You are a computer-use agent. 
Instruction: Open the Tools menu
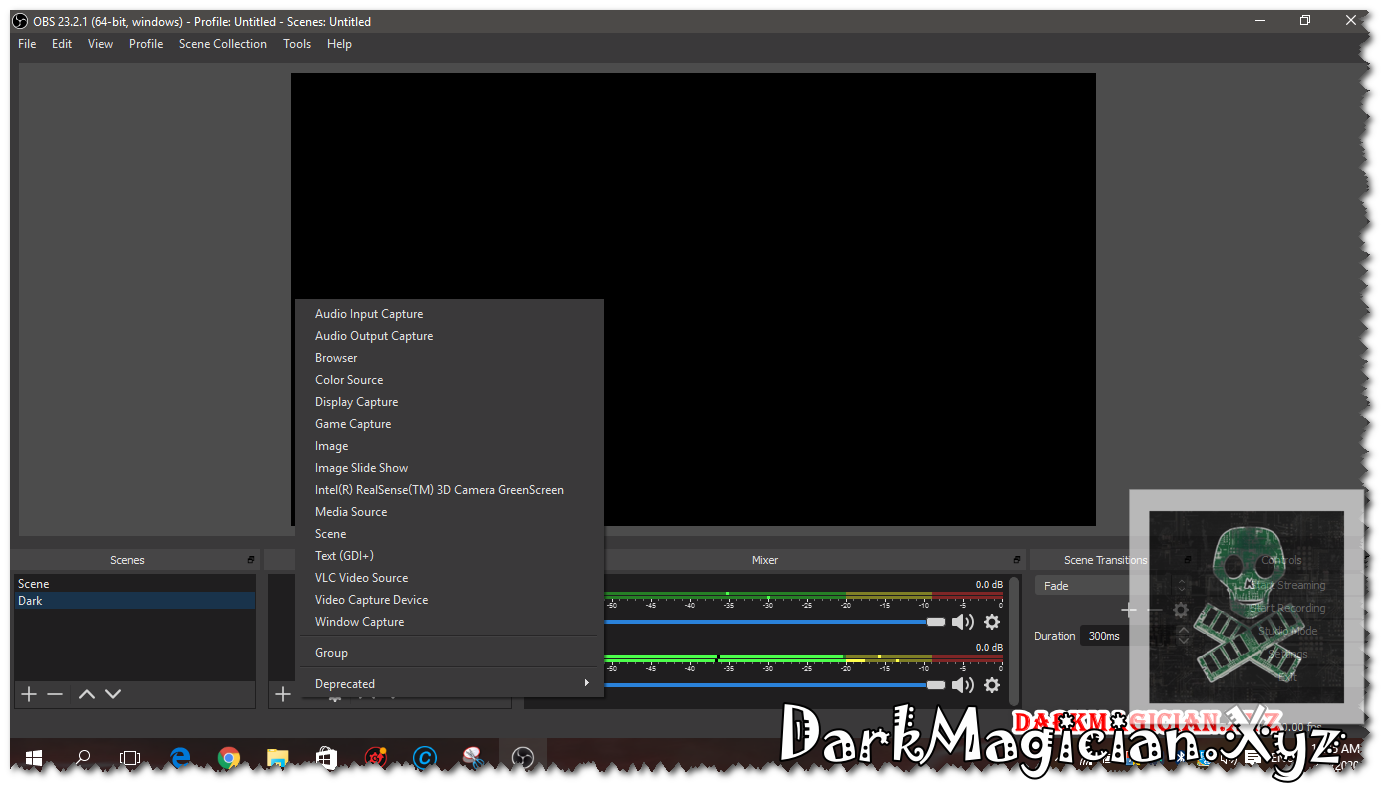(x=297, y=44)
